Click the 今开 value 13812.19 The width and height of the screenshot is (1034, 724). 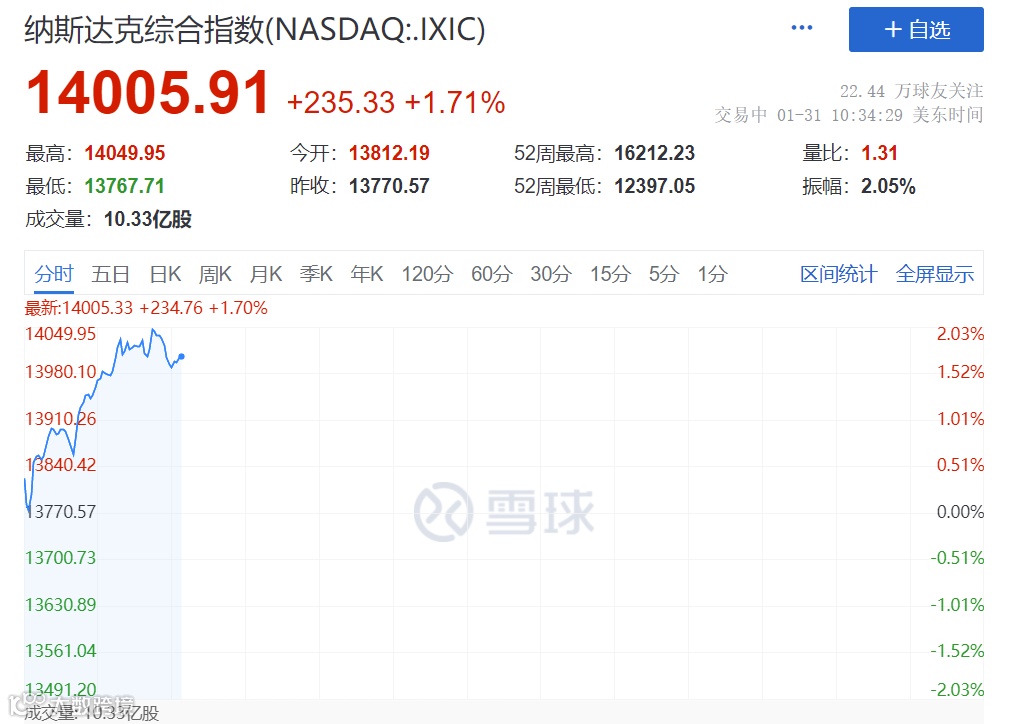pos(389,153)
